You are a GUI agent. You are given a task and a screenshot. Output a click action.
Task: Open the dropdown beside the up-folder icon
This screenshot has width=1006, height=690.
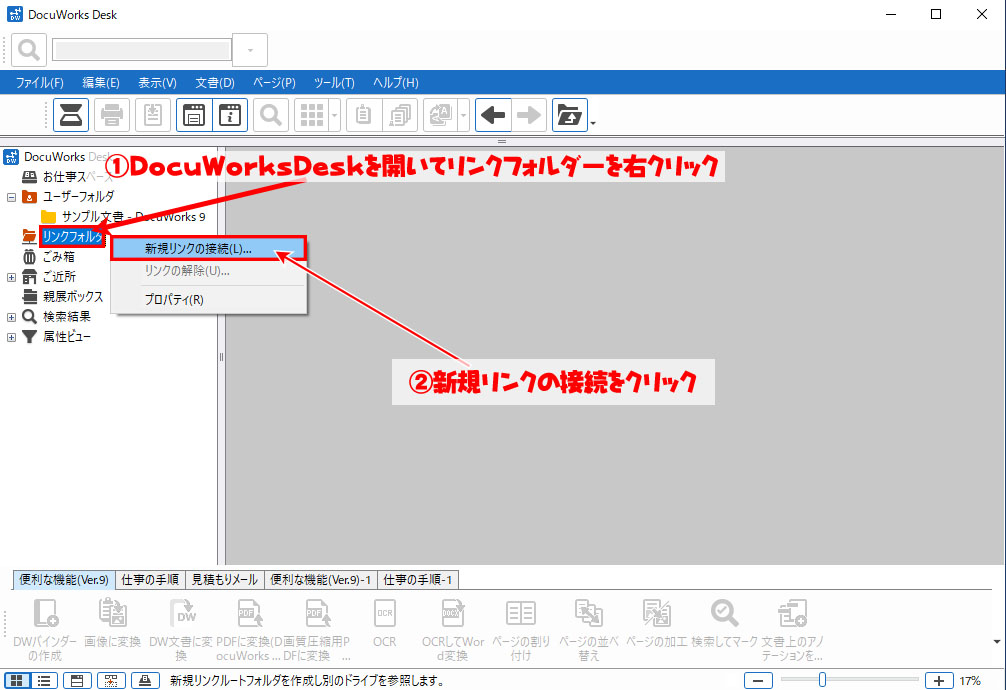(593, 123)
